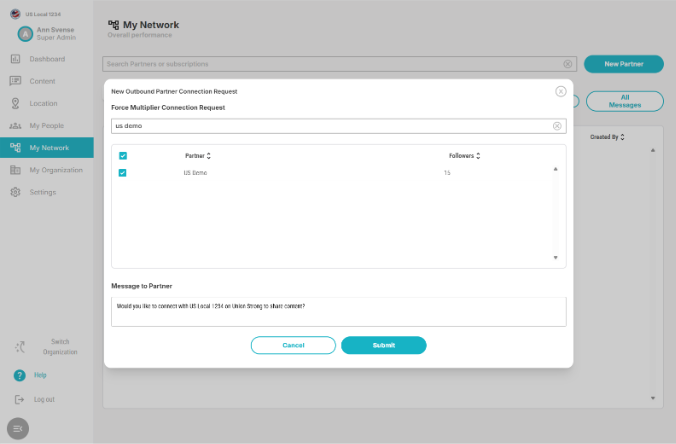Select Log out in sidebar

44,399
